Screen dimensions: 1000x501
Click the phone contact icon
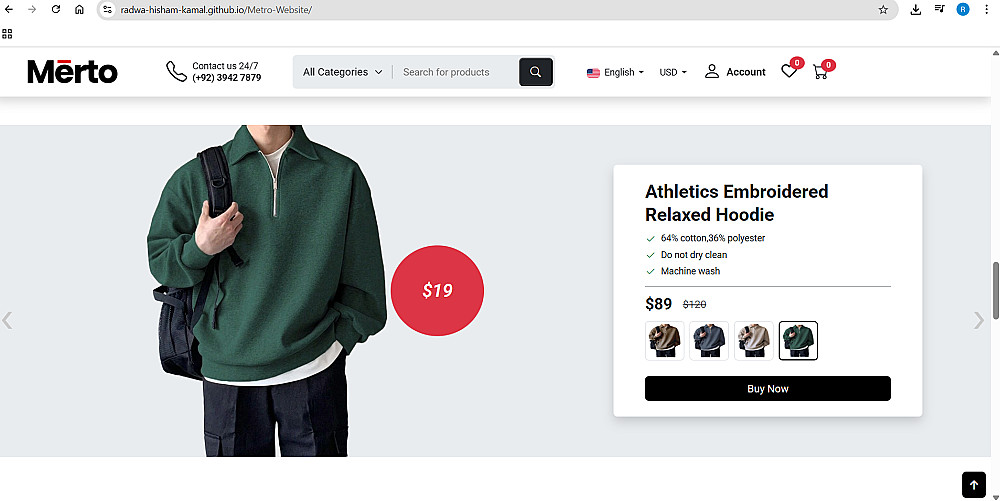pos(176,72)
